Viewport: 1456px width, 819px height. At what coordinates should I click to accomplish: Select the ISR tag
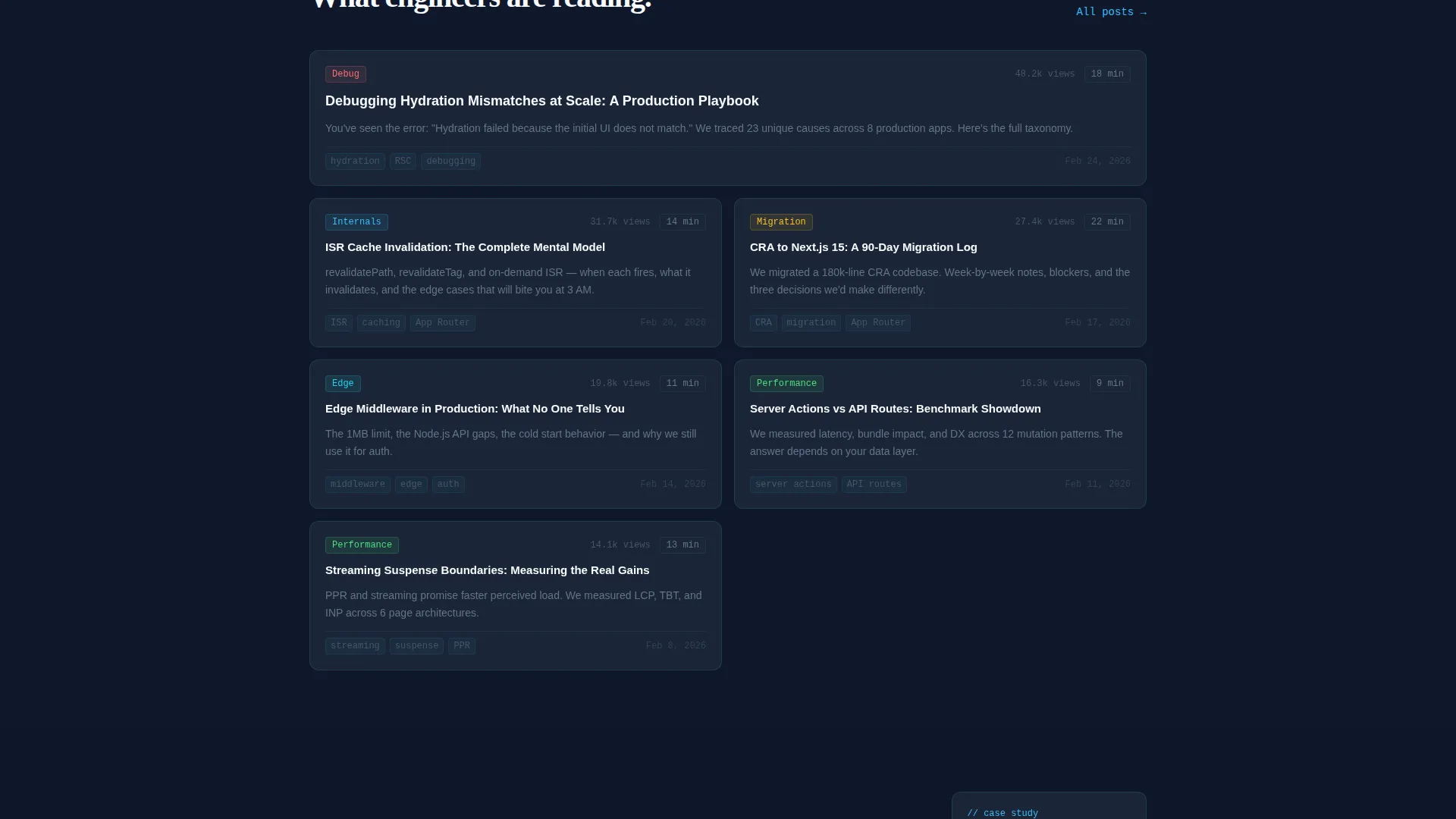[339, 323]
